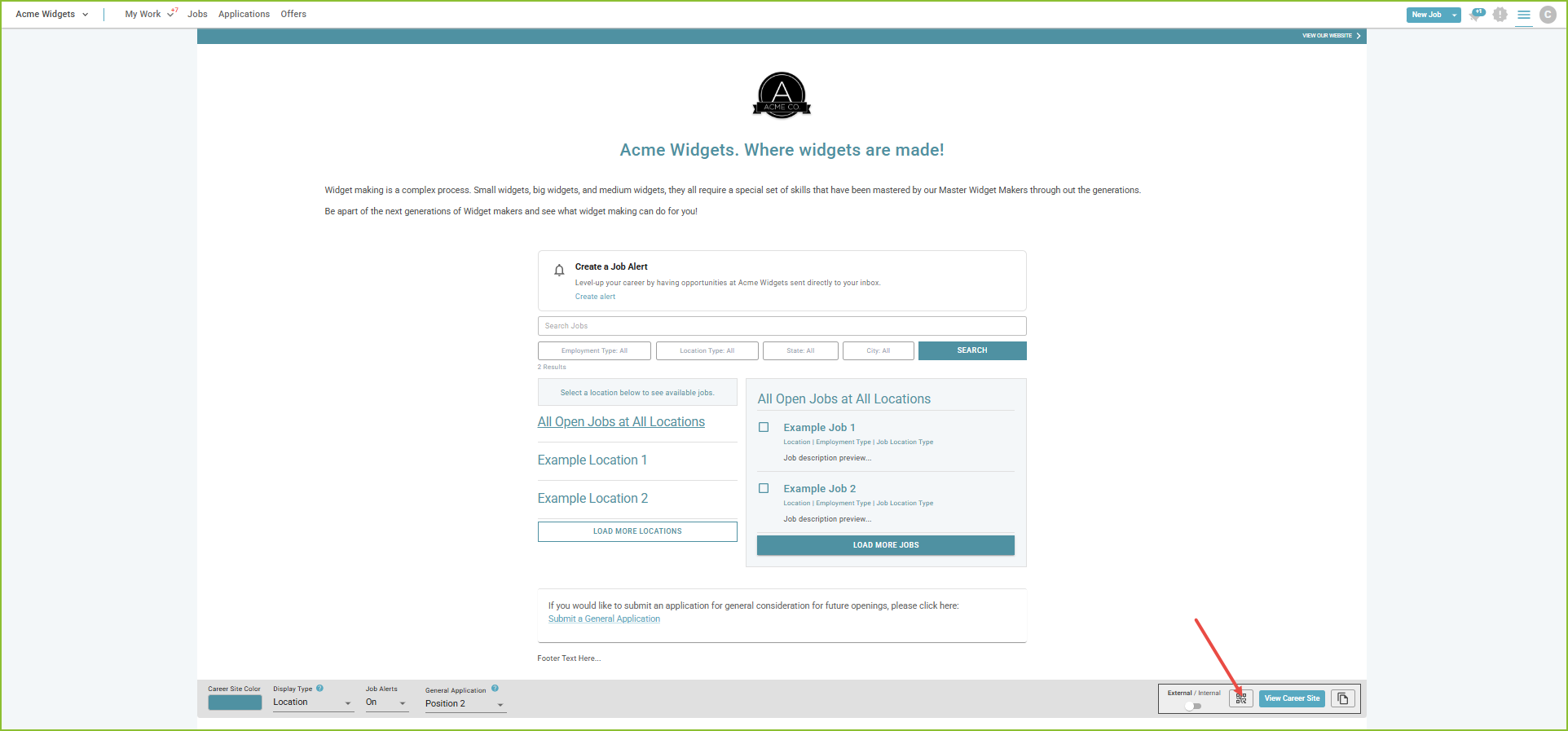
Task: Open the career site QR code
Action: [x=1240, y=698]
